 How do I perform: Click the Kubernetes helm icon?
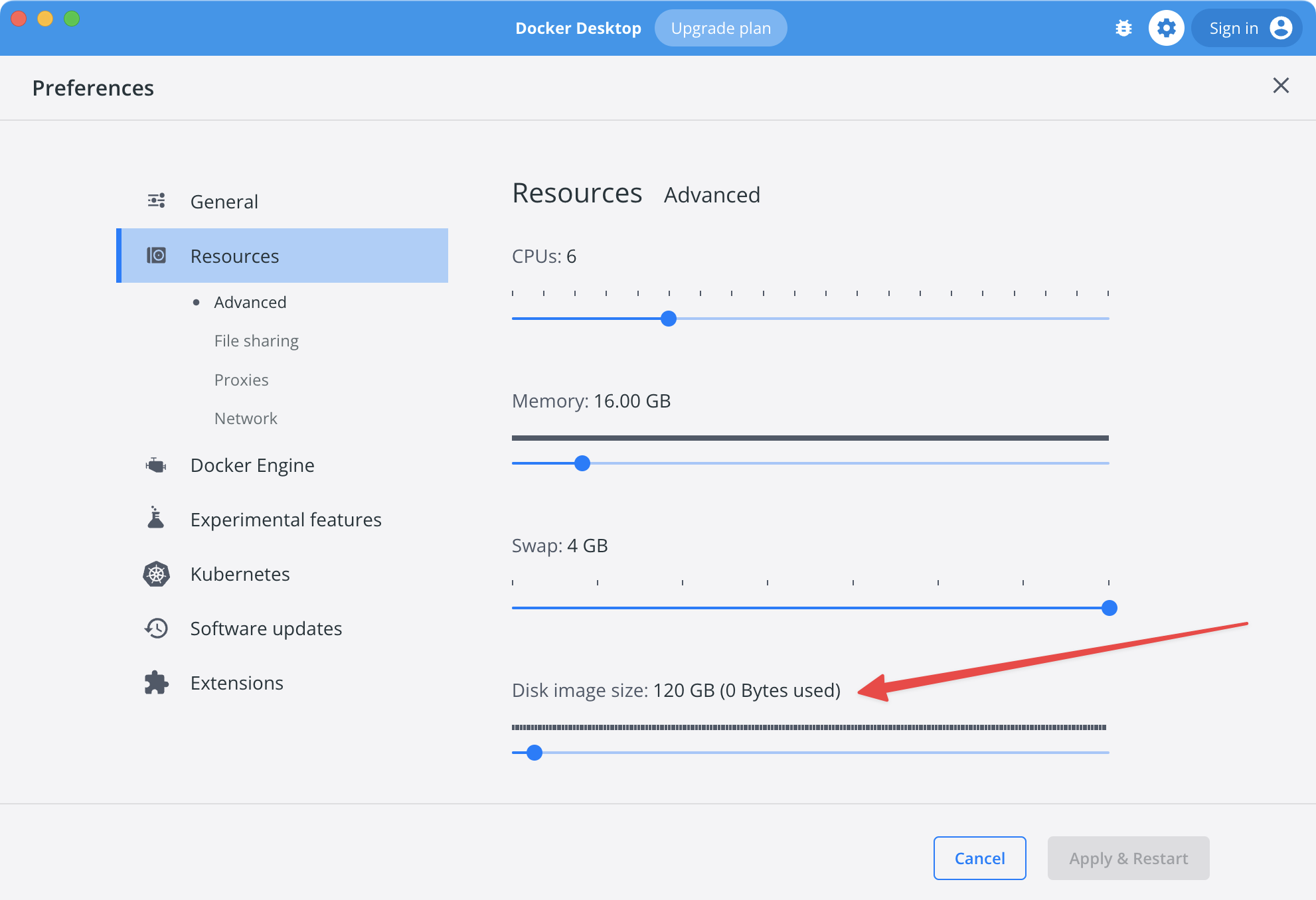point(156,573)
